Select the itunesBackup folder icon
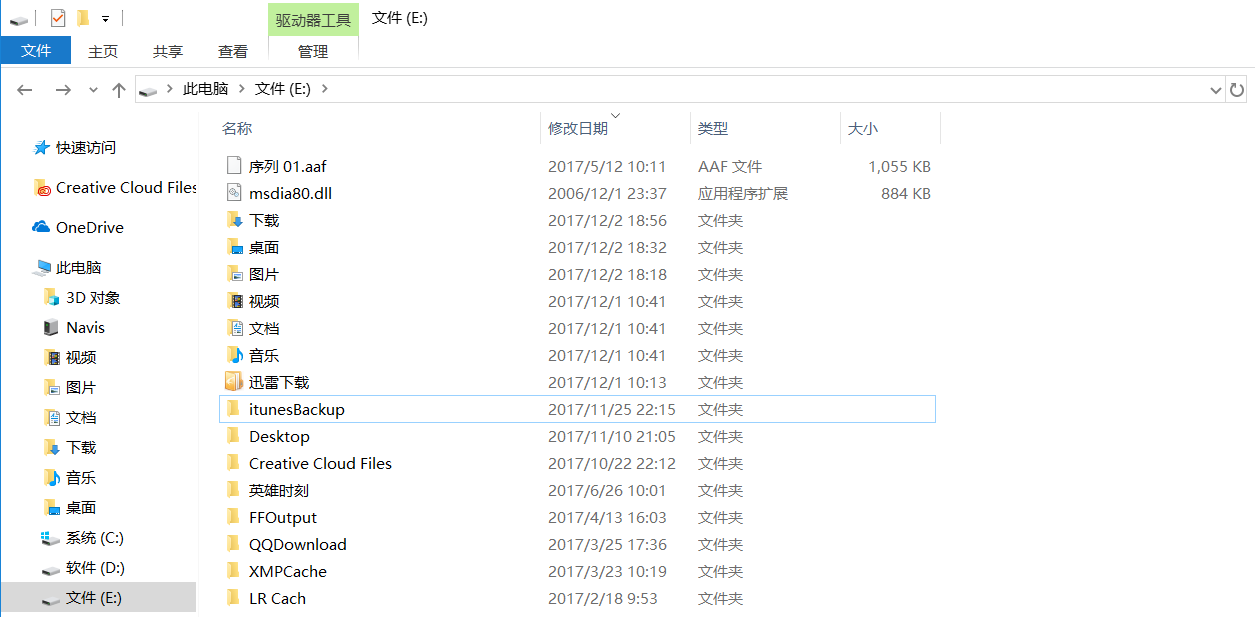Image resolution: width=1255 pixels, height=617 pixels. tap(234, 409)
